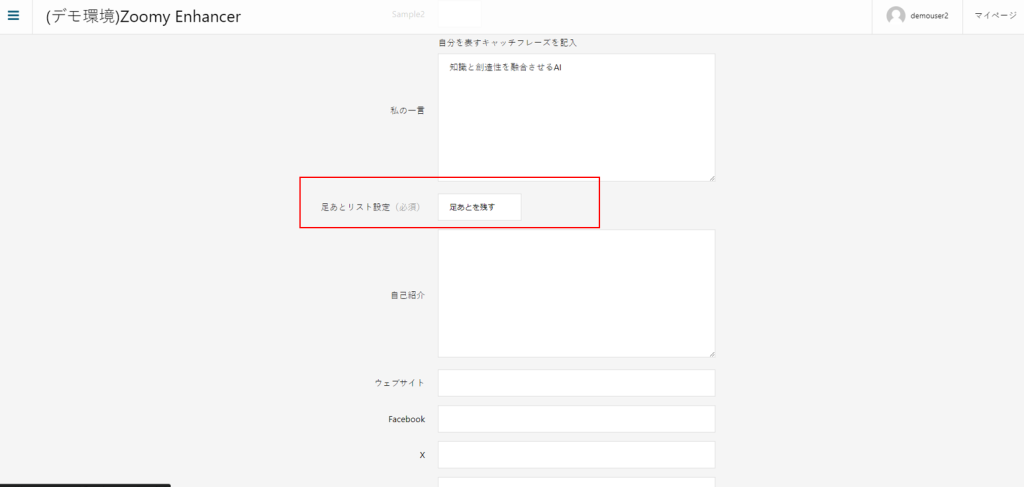
Task: Click the ウェブサイト field label
Action: pyautogui.click(x=400, y=383)
